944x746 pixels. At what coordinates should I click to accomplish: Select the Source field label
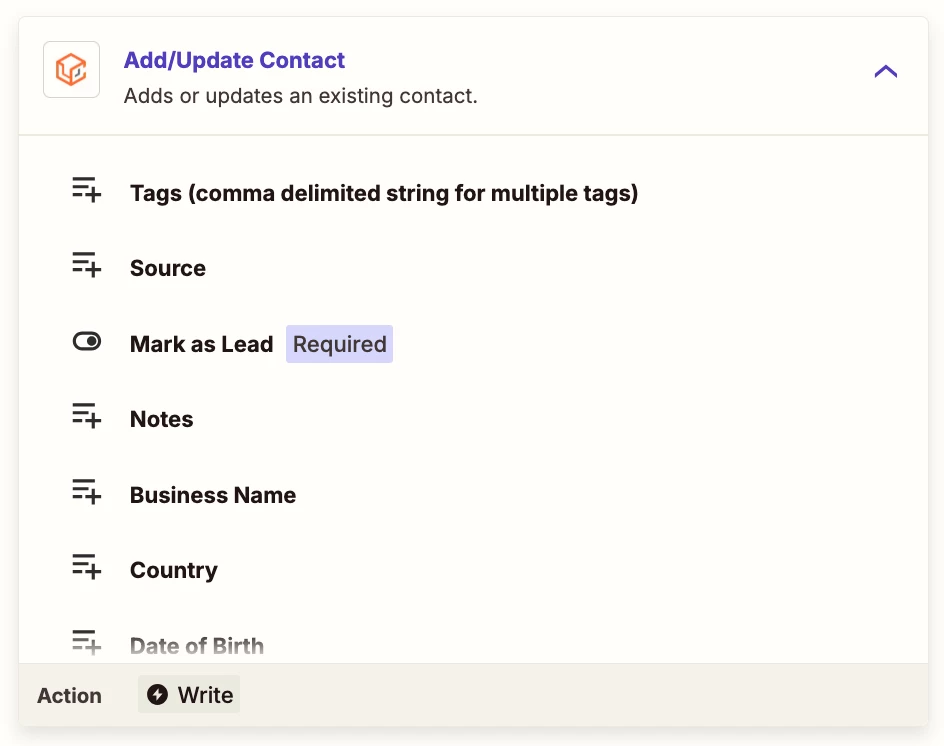point(168,268)
